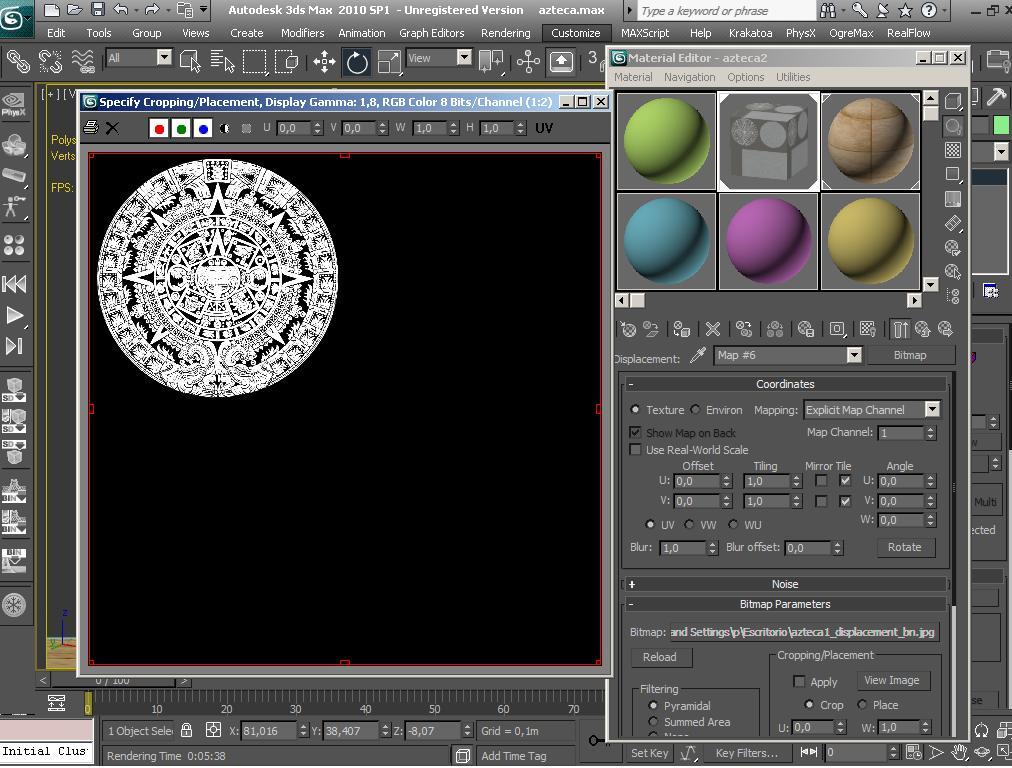Screen dimensions: 1012x768
Task: Toggle the U Tile checkbox
Action: pos(845,481)
